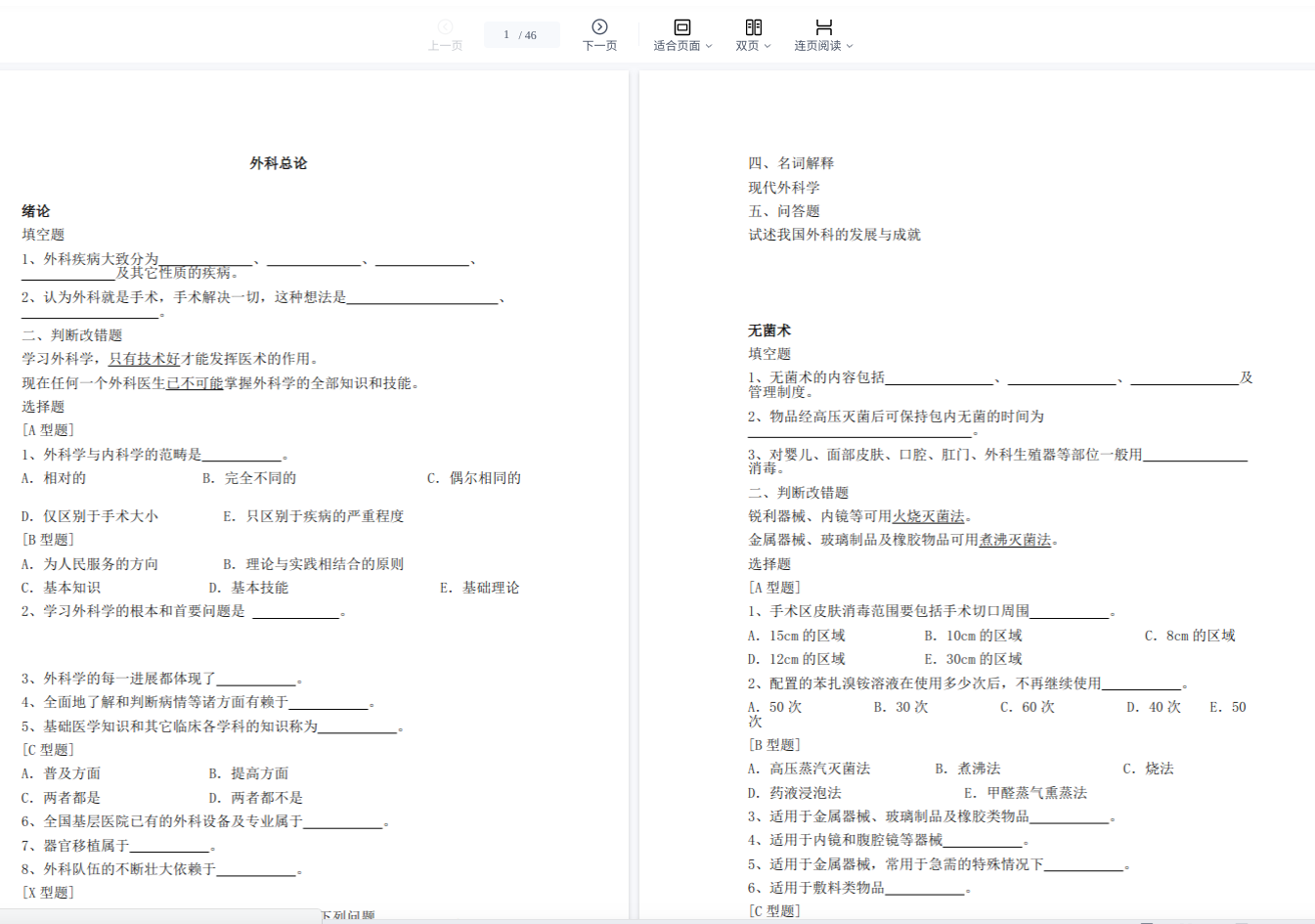
Task: Expand the 连页阅读 dropdown arrow
Action: coord(850,46)
